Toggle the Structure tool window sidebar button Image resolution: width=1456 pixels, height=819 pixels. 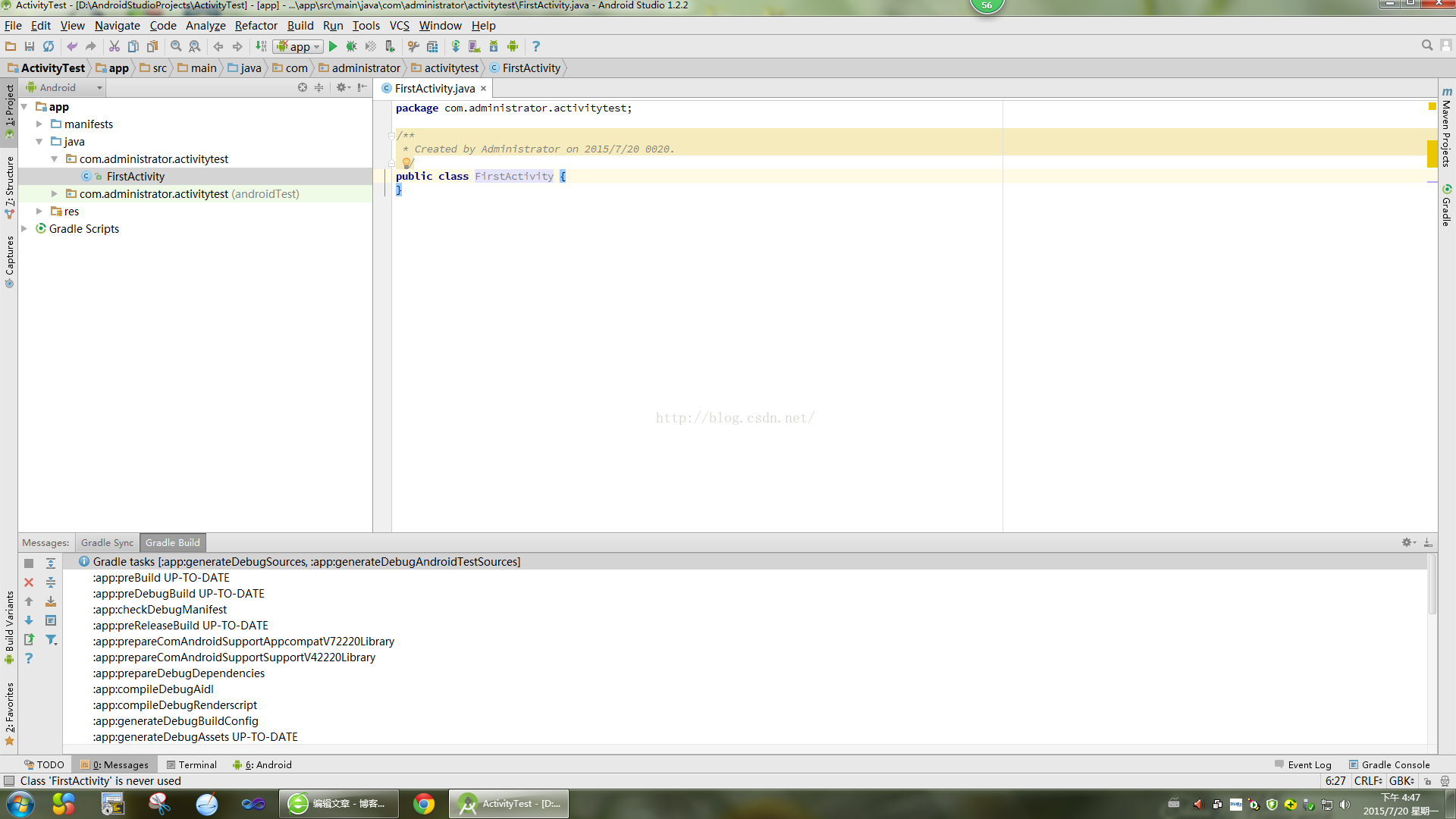tap(9, 187)
